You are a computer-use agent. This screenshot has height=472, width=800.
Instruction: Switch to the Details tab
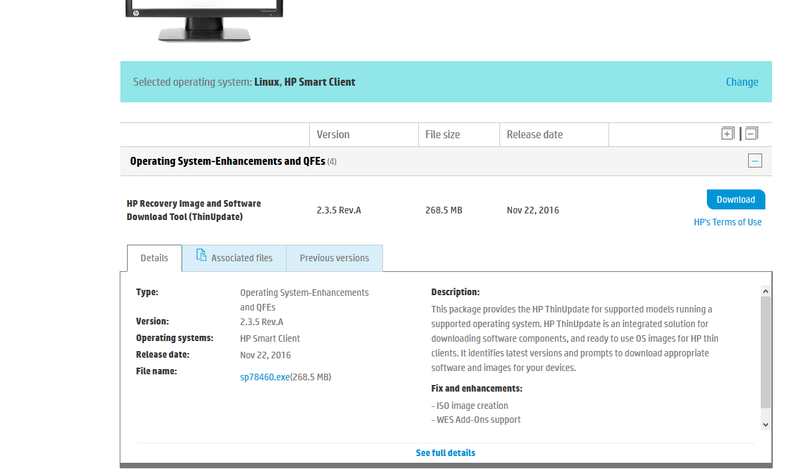[154, 258]
